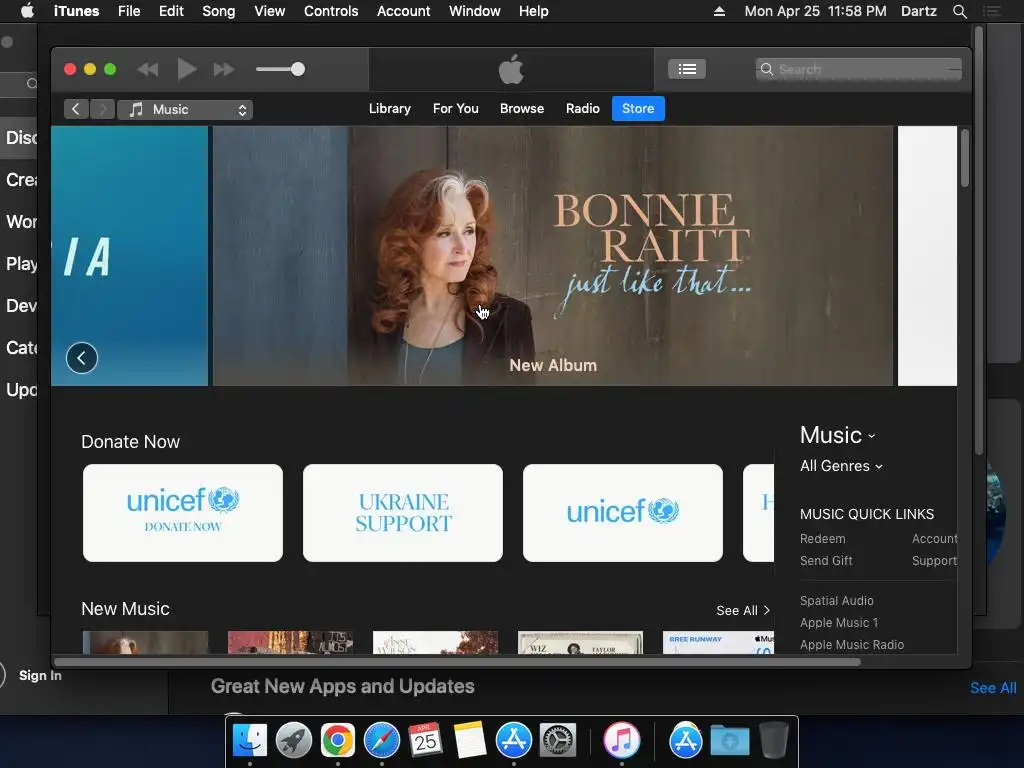
Task: Click the iTunes Store vertical scrollbar
Action: click(965, 158)
